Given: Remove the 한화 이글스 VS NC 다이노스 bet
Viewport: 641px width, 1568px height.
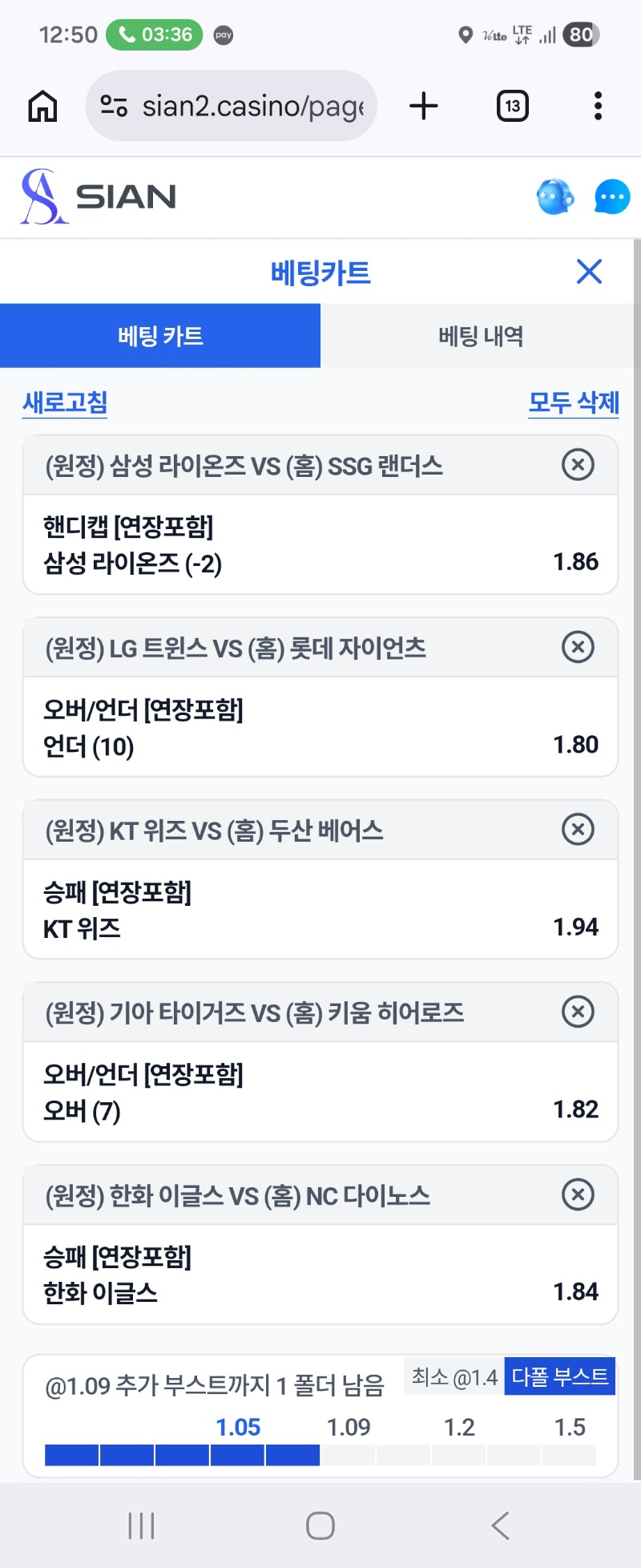Looking at the screenshot, I should tap(578, 1194).
